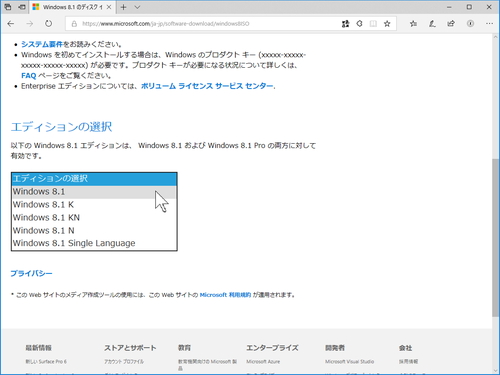500x375 pixels.
Task: Open footer link アカウント プロファイル
Action: [x=124, y=362]
